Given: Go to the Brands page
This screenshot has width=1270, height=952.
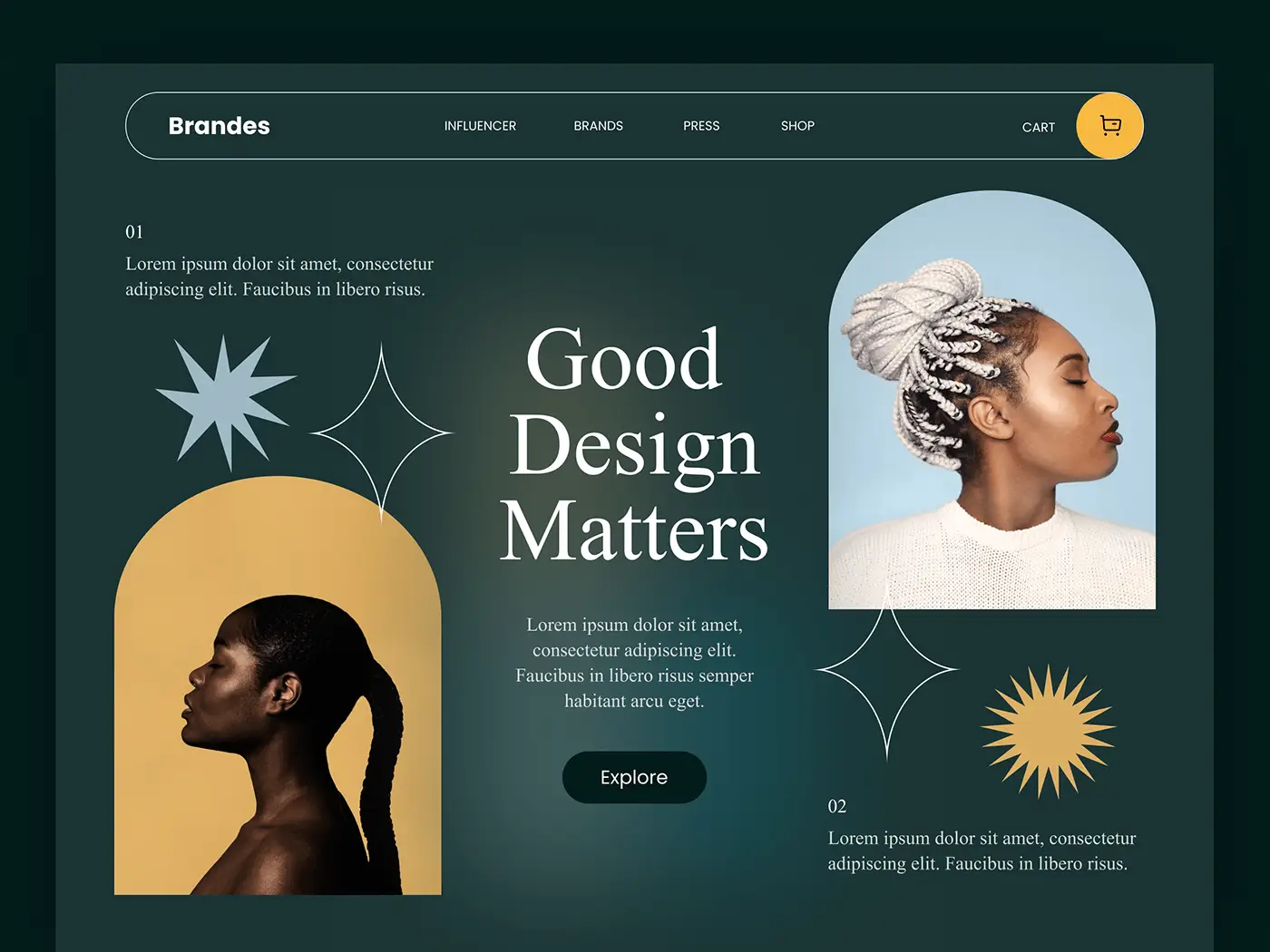Looking at the screenshot, I should pos(598,126).
